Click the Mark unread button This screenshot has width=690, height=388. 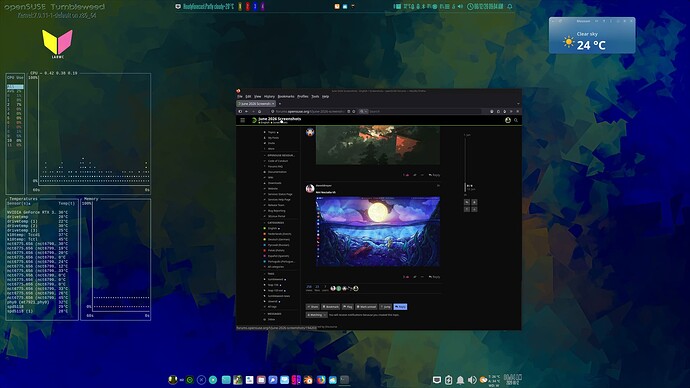366,307
